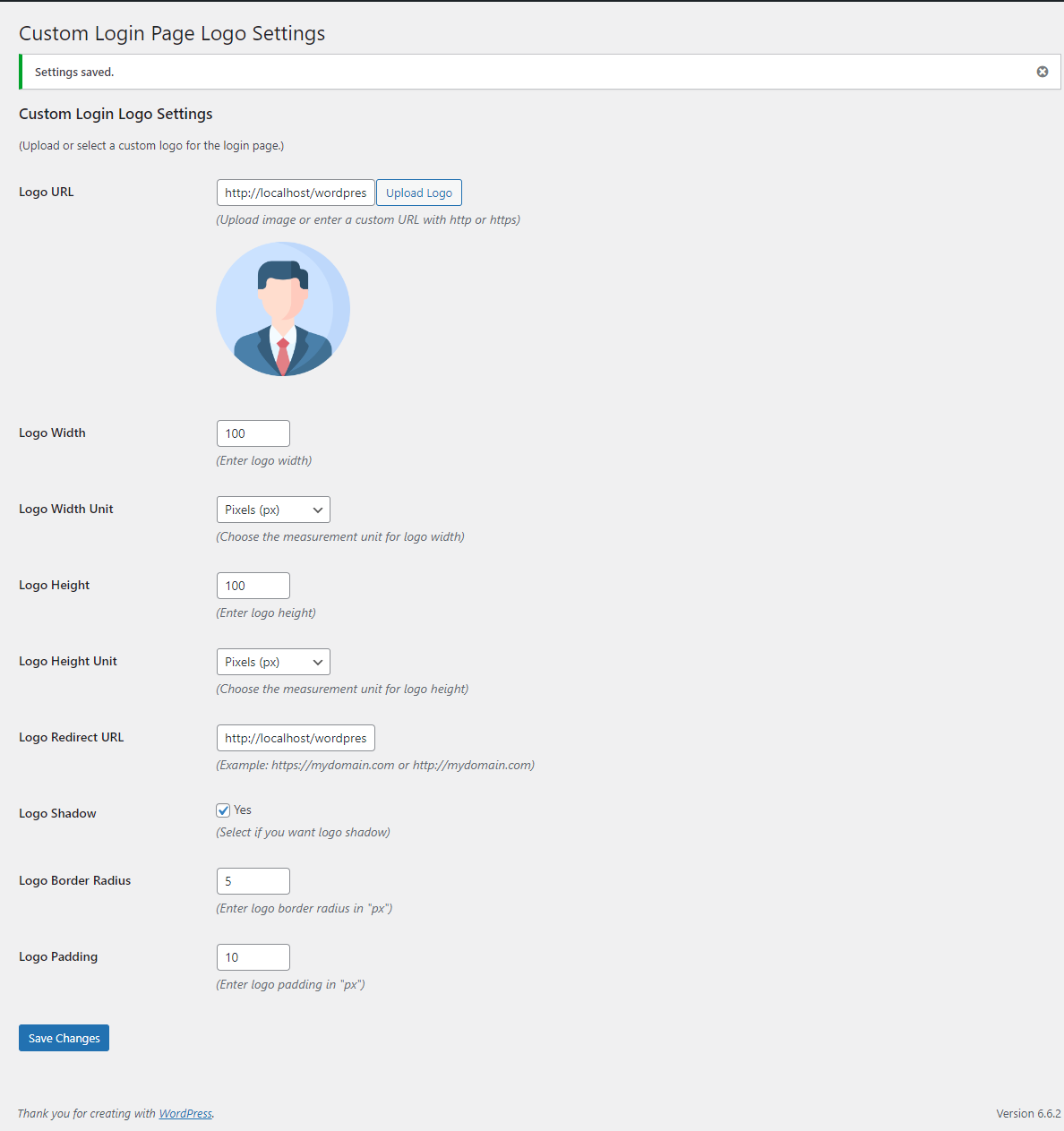The height and width of the screenshot is (1131, 1064).
Task: Click the Logo Height input box
Action: pyautogui.click(x=253, y=585)
